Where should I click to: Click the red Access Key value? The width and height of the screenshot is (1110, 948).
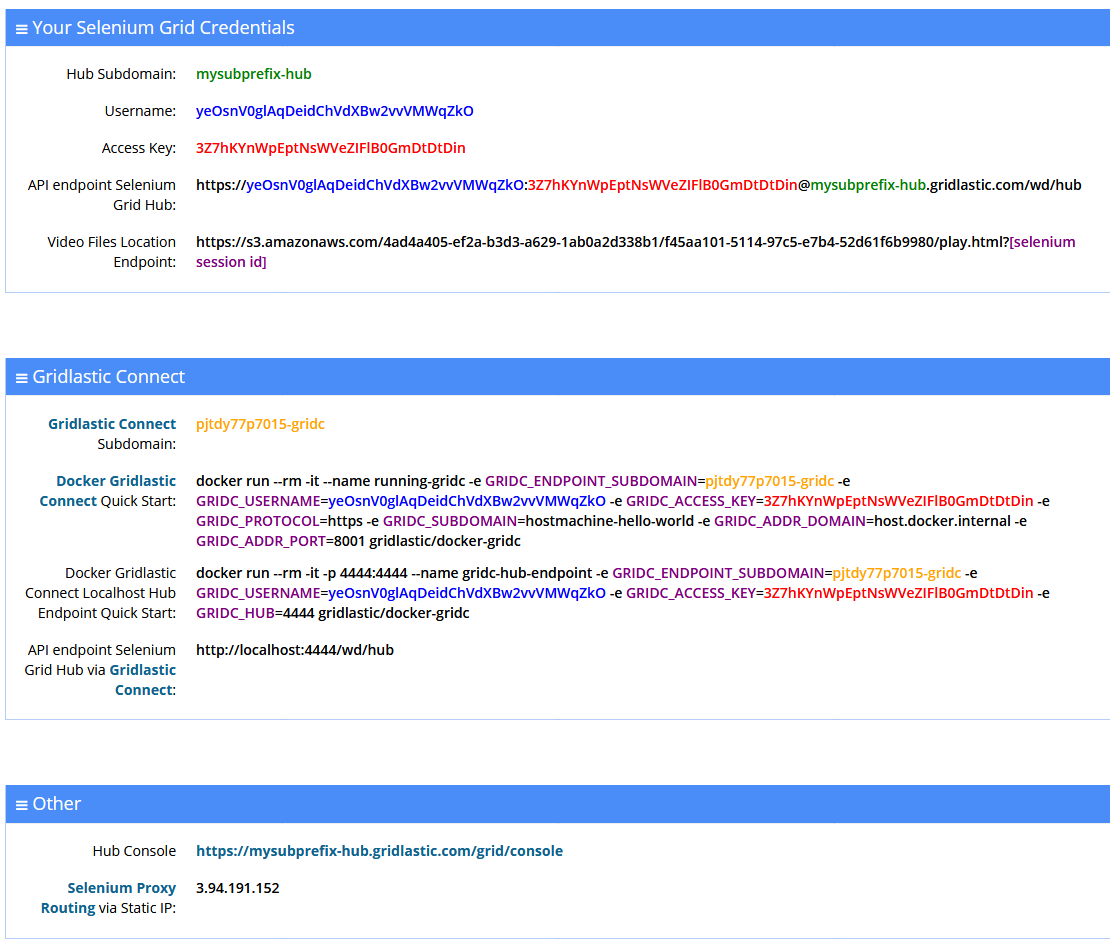(330, 148)
